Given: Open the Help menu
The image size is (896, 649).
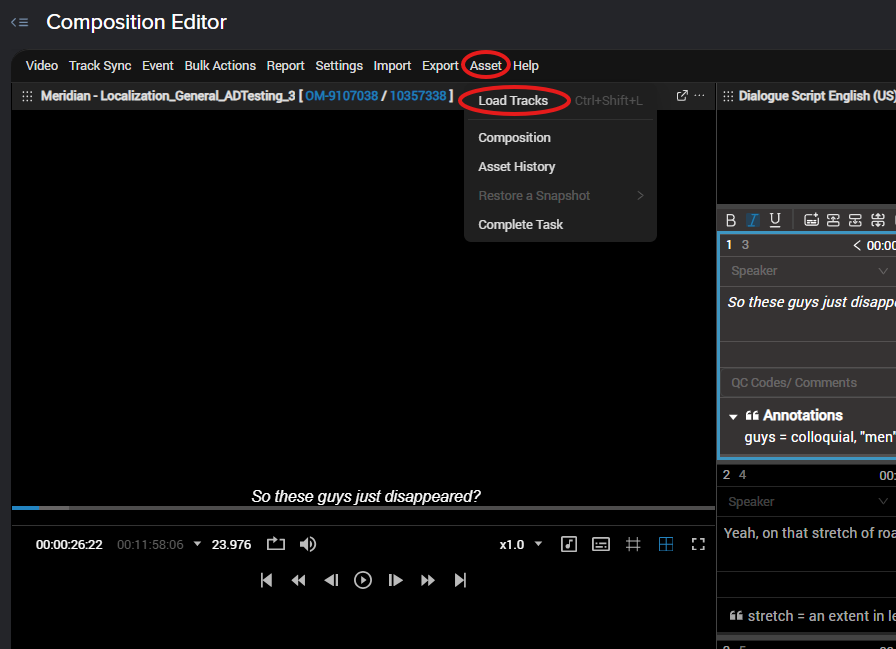Looking at the screenshot, I should pyautogui.click(x=526, y=66).
